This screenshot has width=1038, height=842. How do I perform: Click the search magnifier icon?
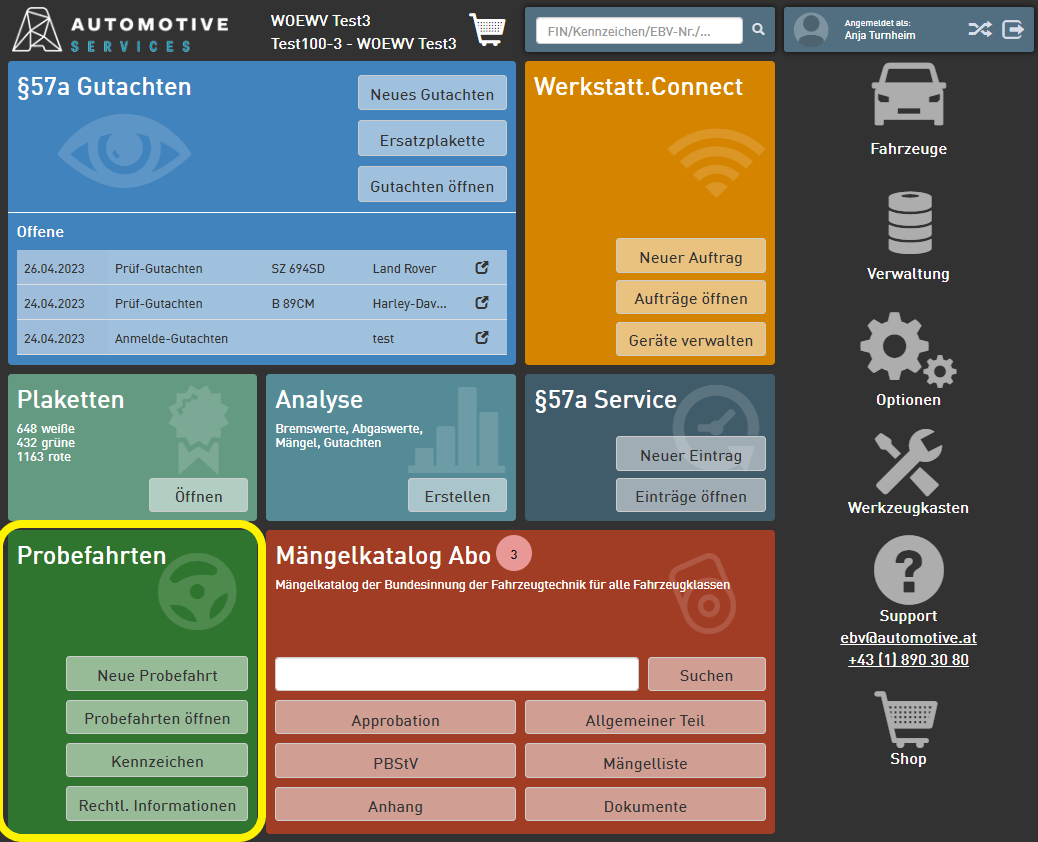758,30
